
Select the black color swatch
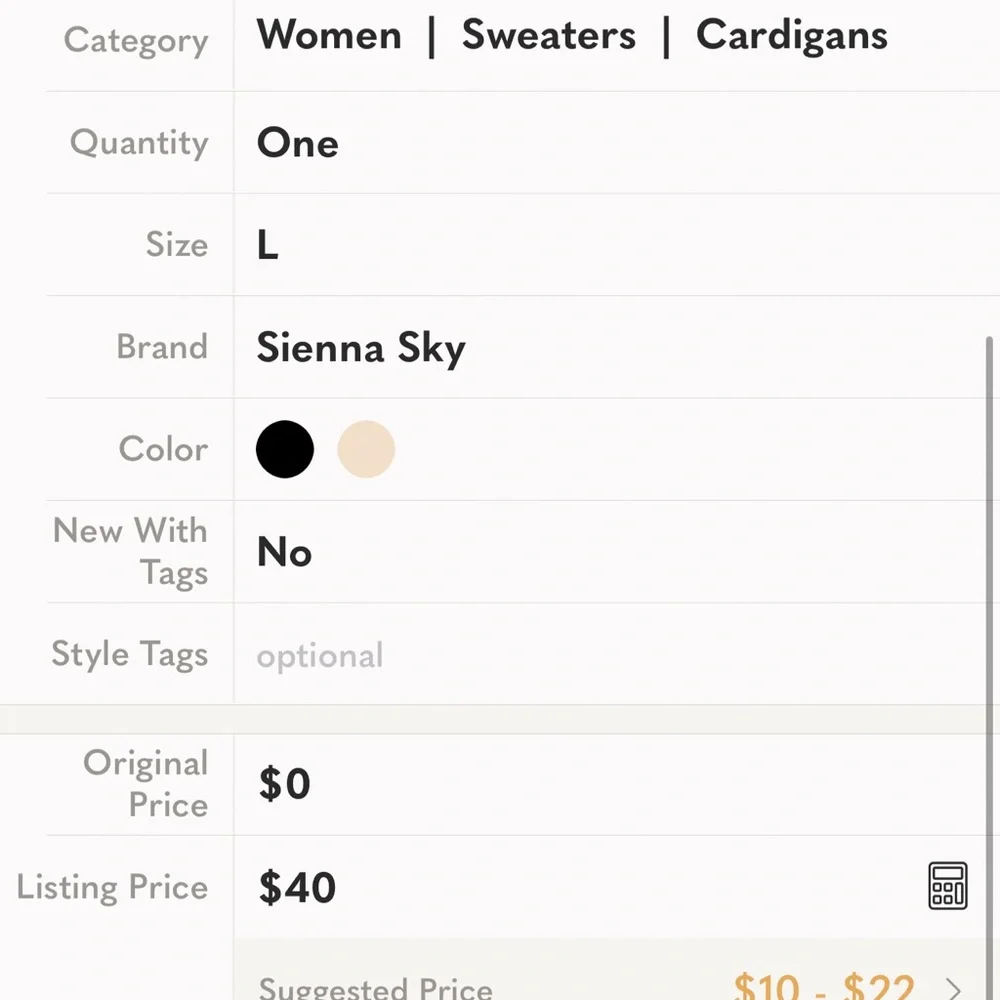284,449
